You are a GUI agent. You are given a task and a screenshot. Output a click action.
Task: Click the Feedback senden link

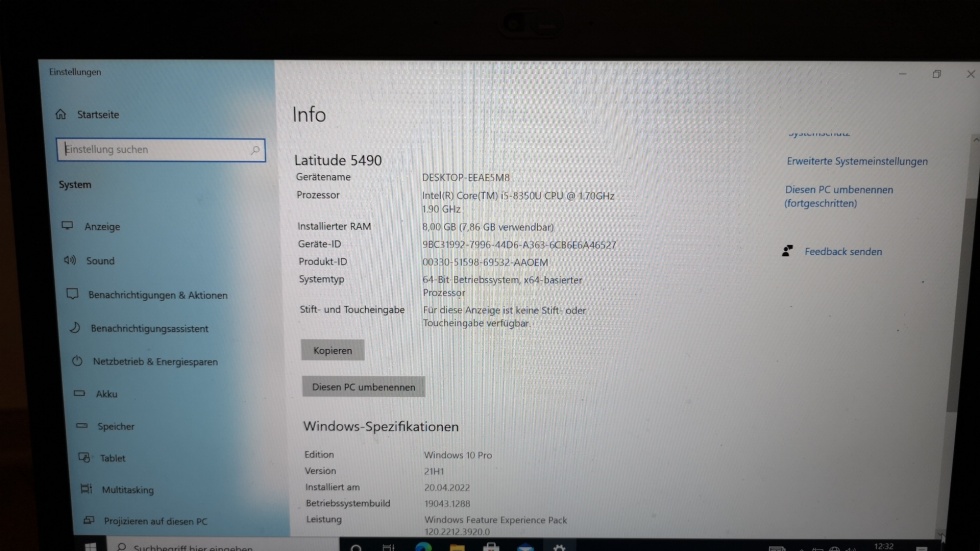coord(843,251)
